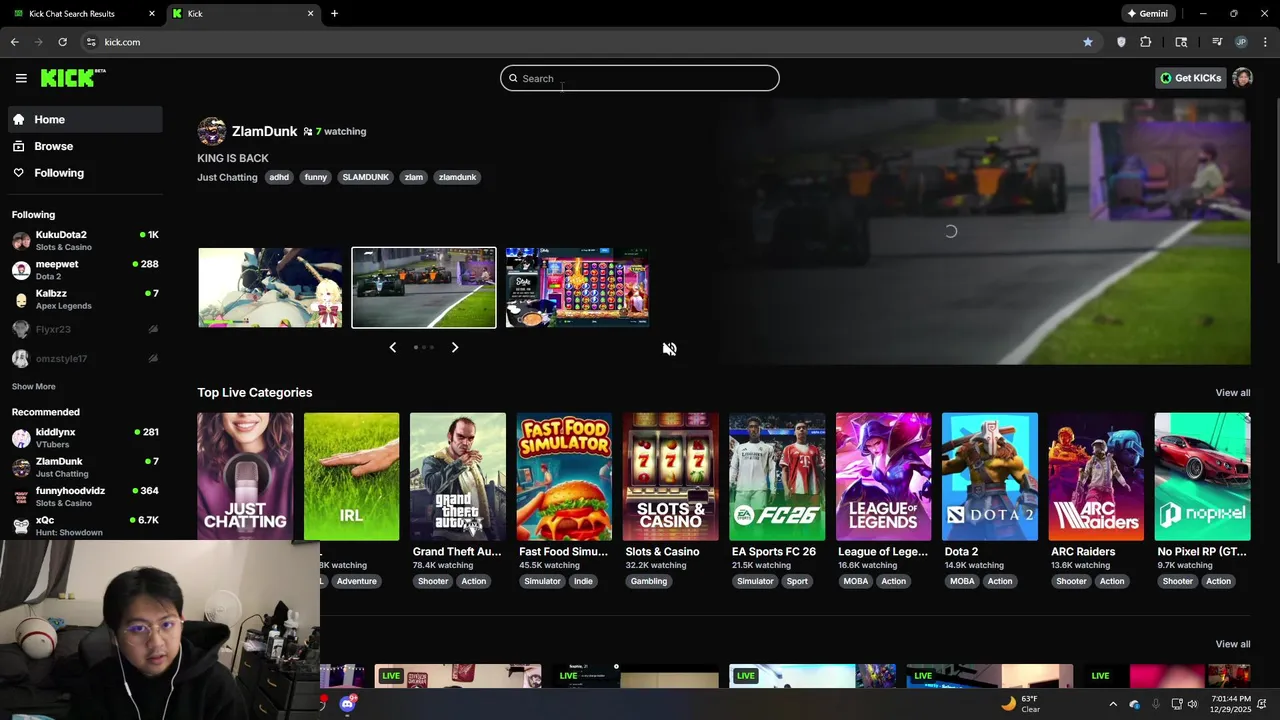Screen dimensions: 1280x720
Task: Open meepwet in Following list
Action: 85,270
